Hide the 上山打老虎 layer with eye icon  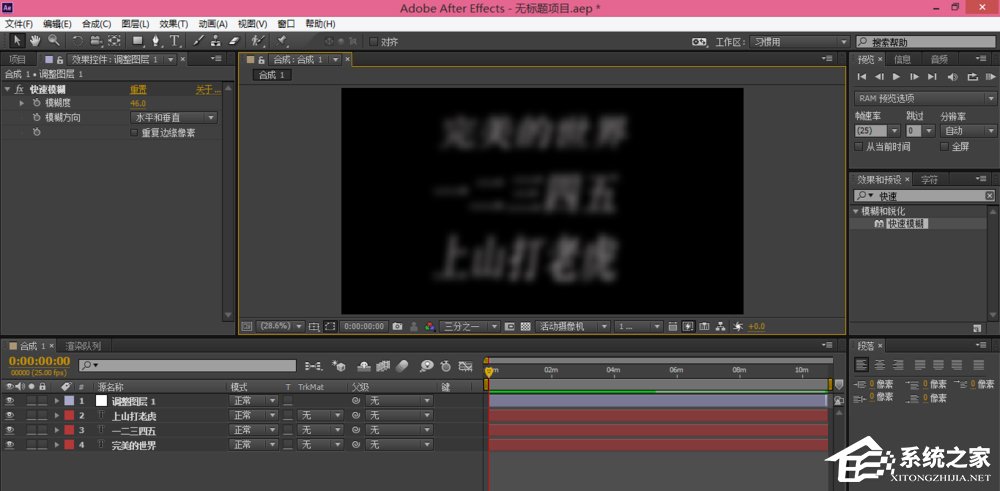[10, 415]
